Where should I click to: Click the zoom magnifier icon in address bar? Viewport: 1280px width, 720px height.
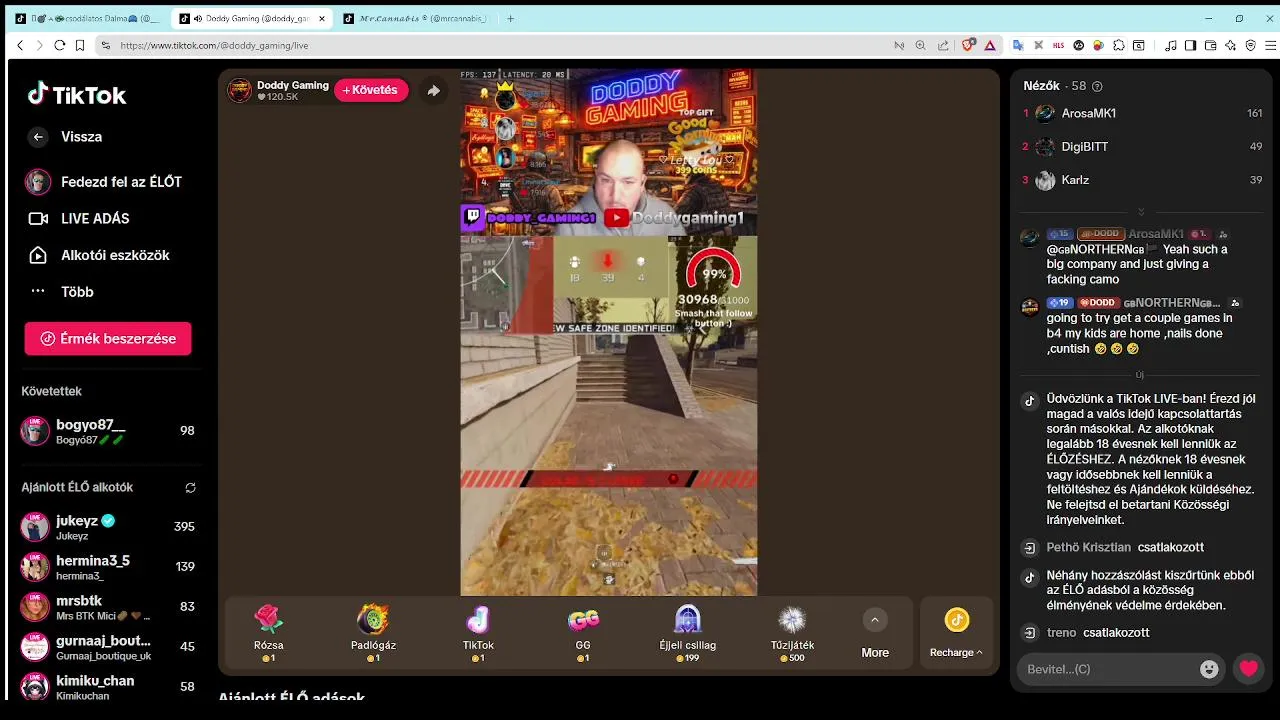pos(921,45)
